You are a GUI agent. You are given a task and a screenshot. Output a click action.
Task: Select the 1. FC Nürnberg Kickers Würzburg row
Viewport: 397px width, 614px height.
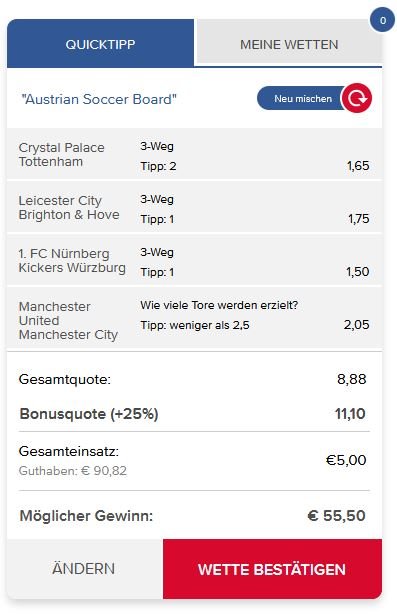point(194,260)
